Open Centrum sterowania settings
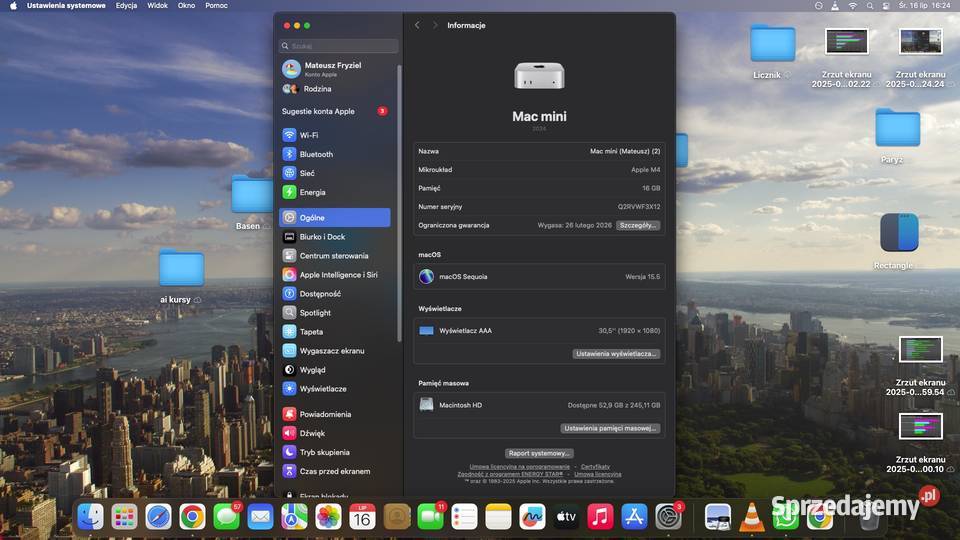The image size is (960, 540). pyautogui.click(x=334, y=256)
